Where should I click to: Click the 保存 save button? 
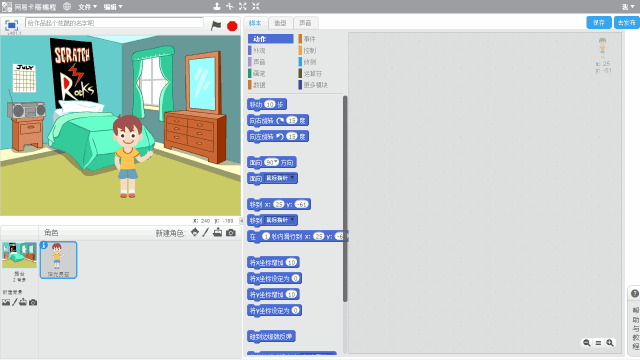(x=599, y=23)
